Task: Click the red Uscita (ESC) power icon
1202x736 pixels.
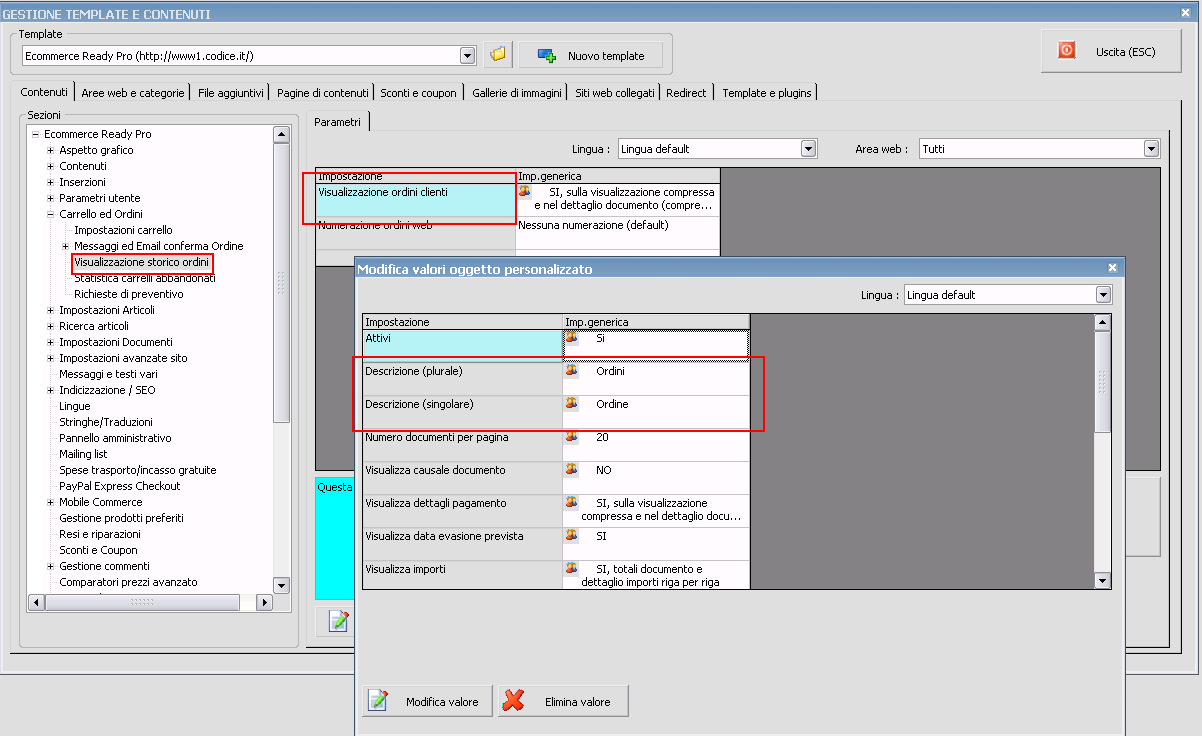Action: 1067,51
